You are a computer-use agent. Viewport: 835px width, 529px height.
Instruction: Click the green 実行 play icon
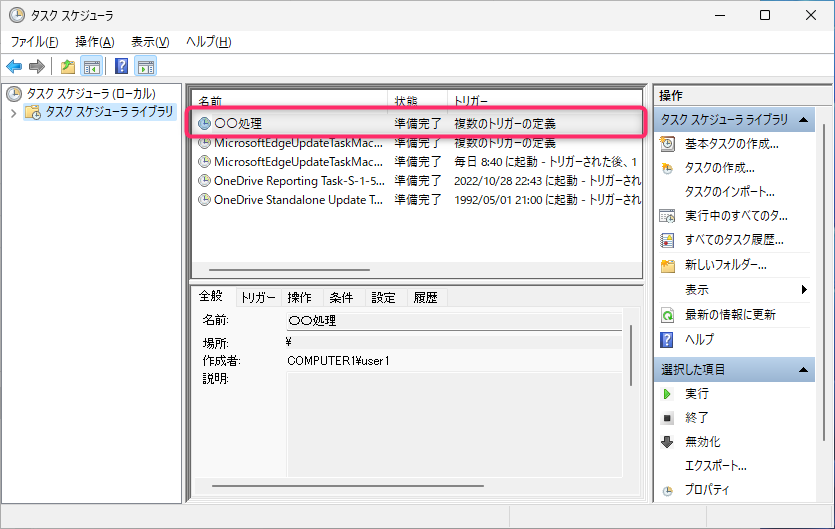pyautogui.click(x=667, y=394)
